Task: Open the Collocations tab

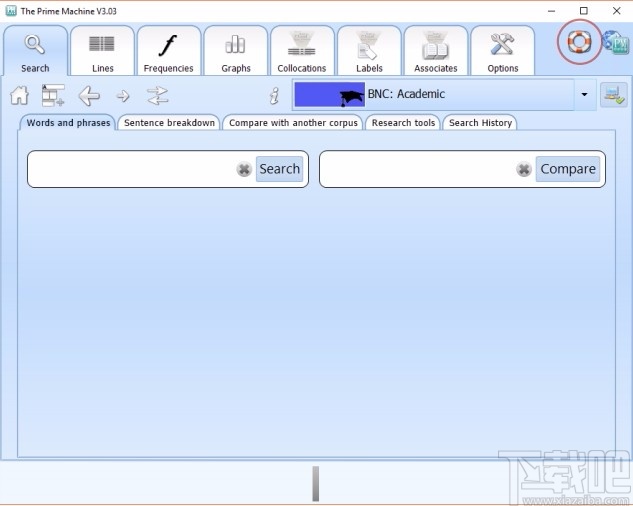Action: coord(302,50)
